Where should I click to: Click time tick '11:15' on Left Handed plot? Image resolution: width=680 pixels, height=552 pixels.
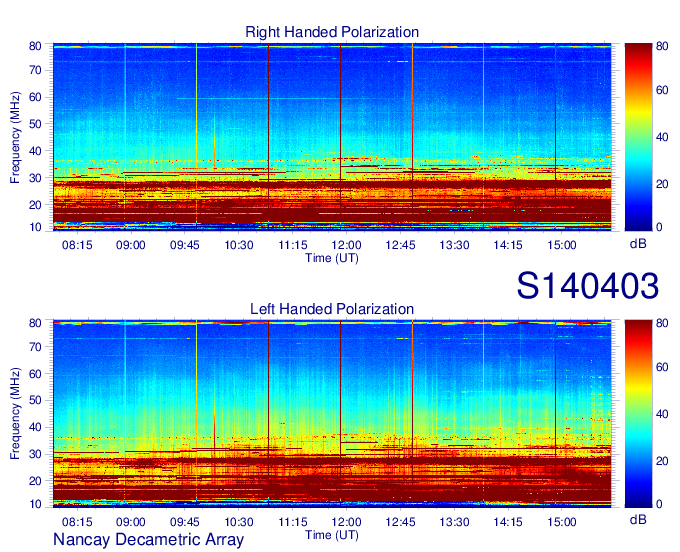point(293,522)
